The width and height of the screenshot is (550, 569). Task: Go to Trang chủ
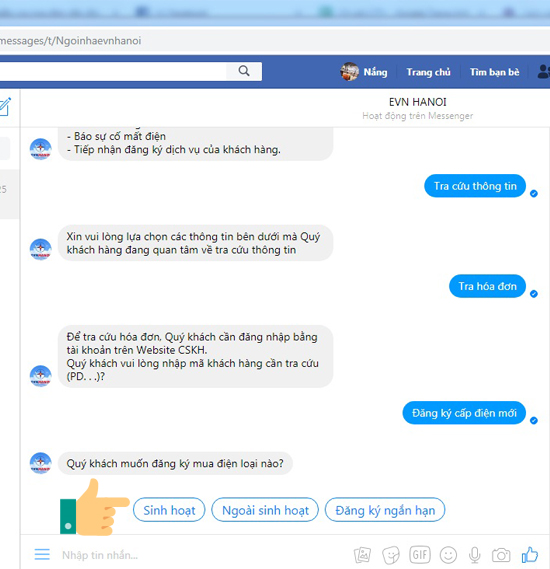point(428,72)
